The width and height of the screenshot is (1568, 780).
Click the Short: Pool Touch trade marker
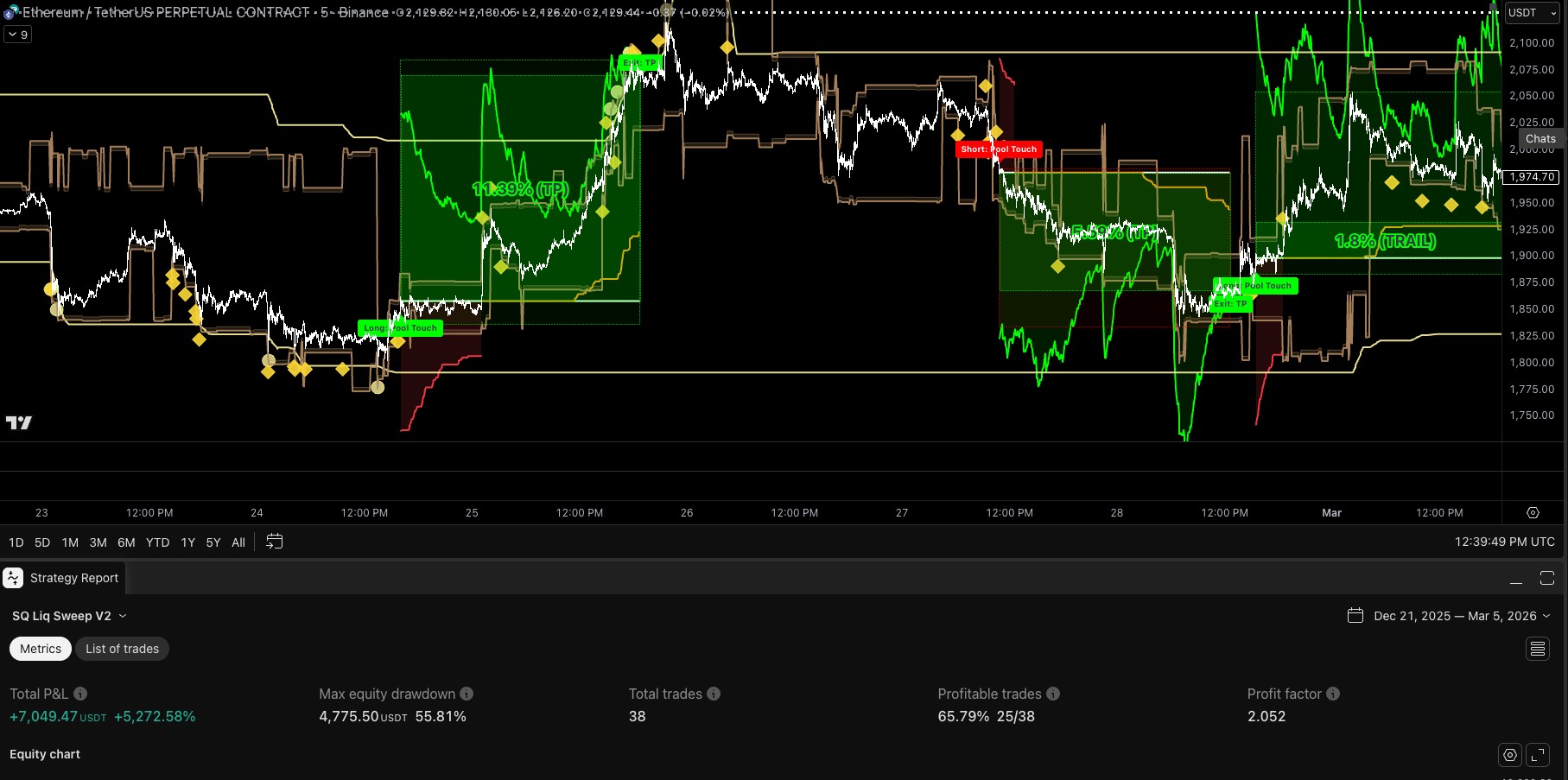998,149
